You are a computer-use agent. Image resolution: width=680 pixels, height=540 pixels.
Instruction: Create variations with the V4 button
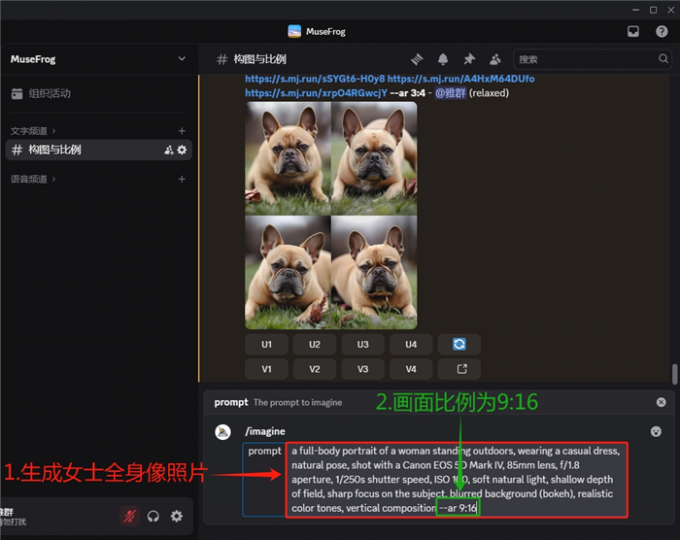[x=411, y=369]
